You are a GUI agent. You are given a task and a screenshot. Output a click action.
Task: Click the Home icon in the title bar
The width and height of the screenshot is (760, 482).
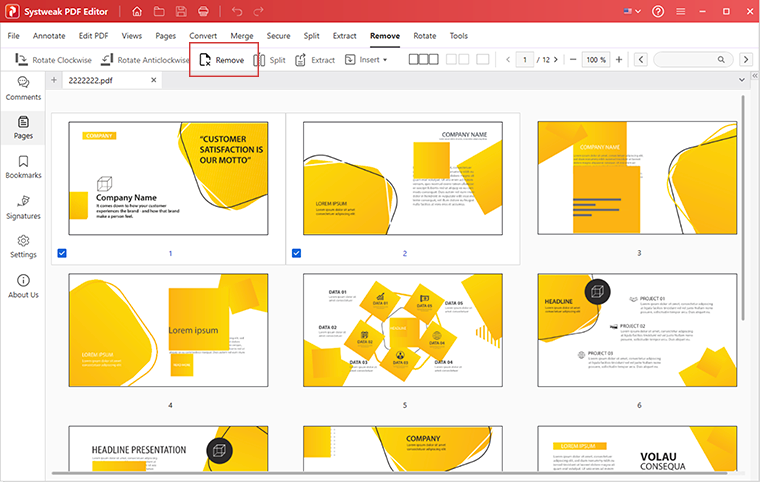pos(137,11)
